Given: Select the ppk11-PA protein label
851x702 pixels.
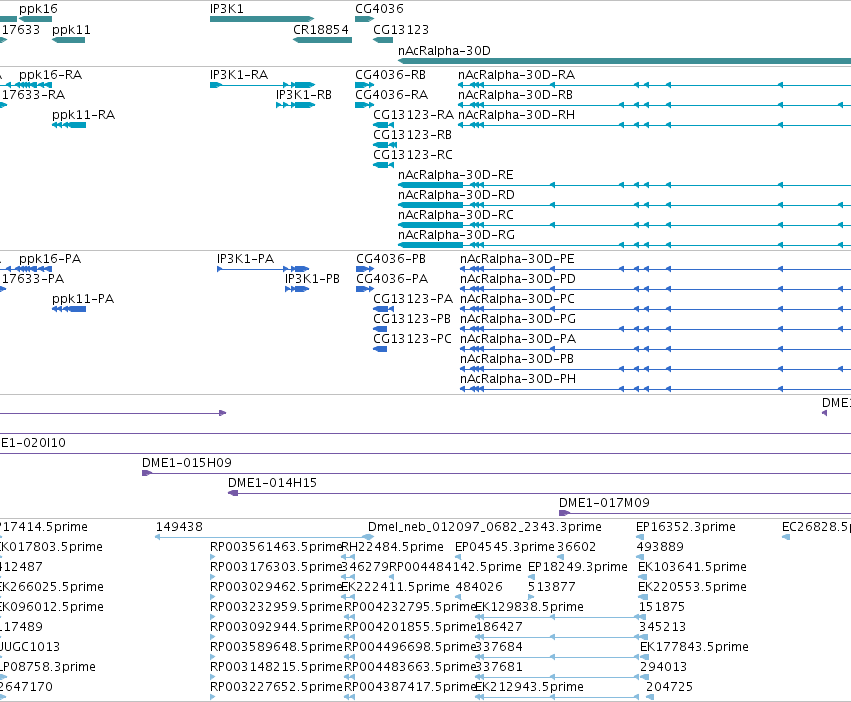Looking at the screenshot, I should (83, 299).
